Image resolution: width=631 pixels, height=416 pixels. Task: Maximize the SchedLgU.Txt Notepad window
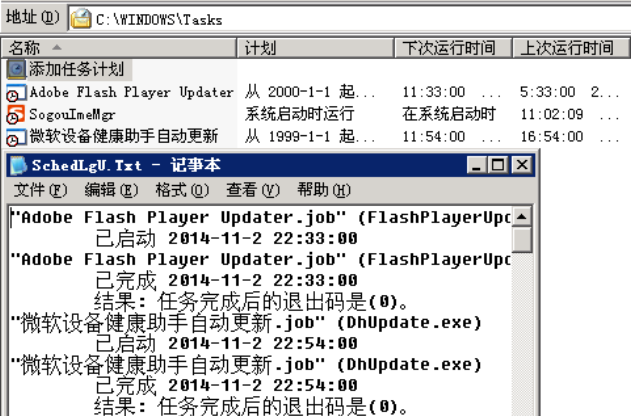pos(498,165)
